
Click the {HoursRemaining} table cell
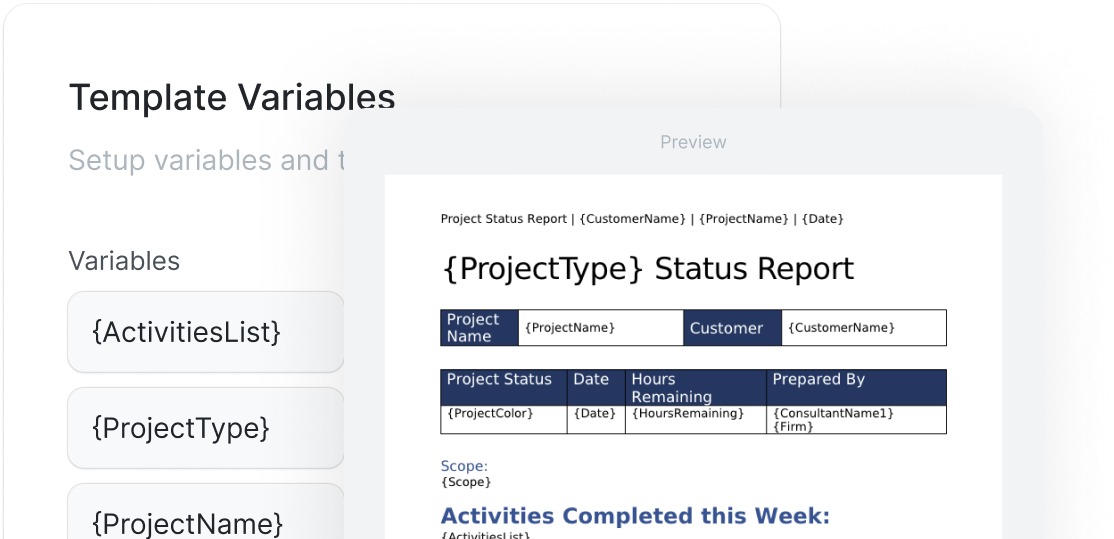coord(696,420)
